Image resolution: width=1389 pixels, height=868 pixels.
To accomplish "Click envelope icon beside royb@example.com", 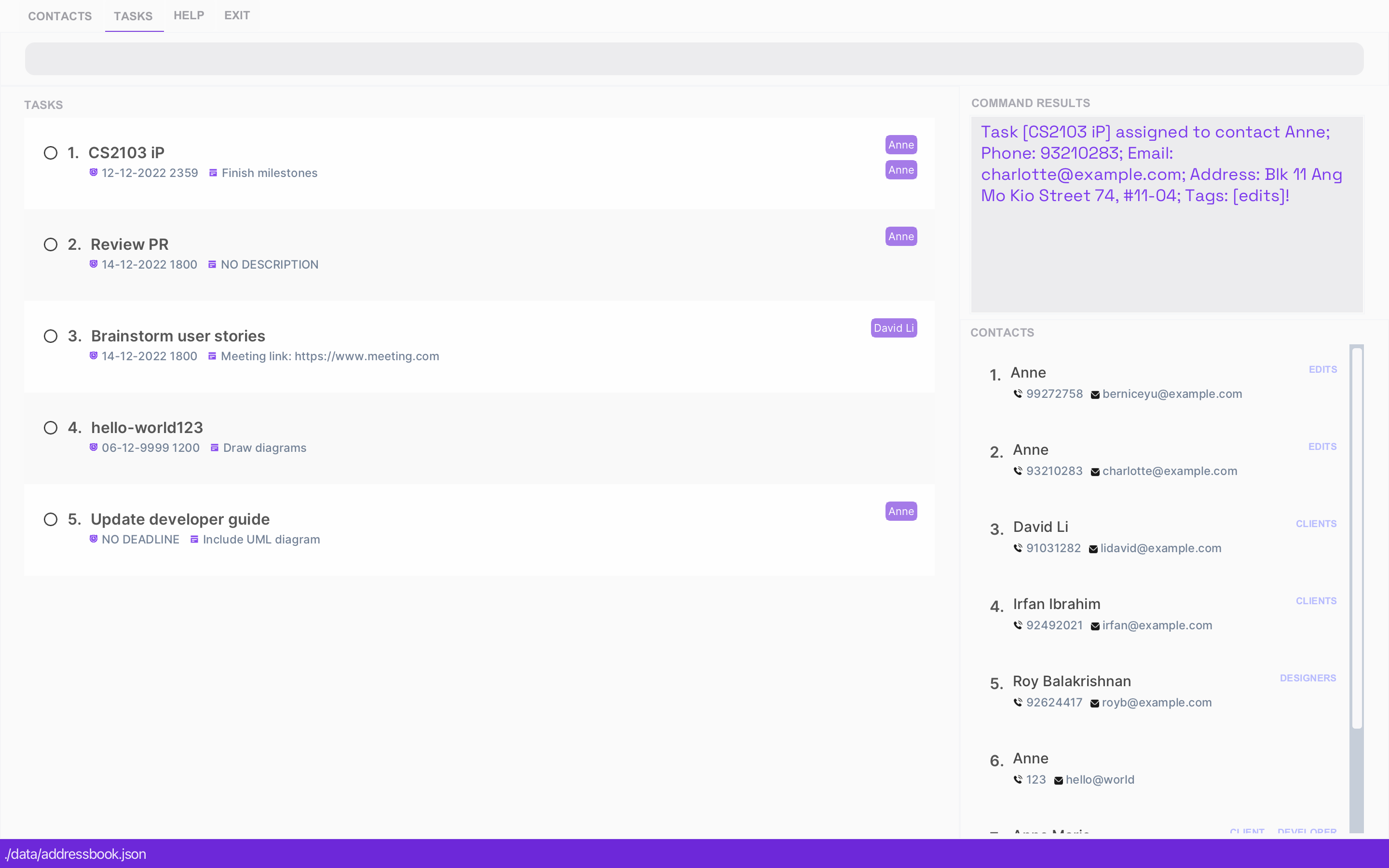I will tap(1094, 703).
